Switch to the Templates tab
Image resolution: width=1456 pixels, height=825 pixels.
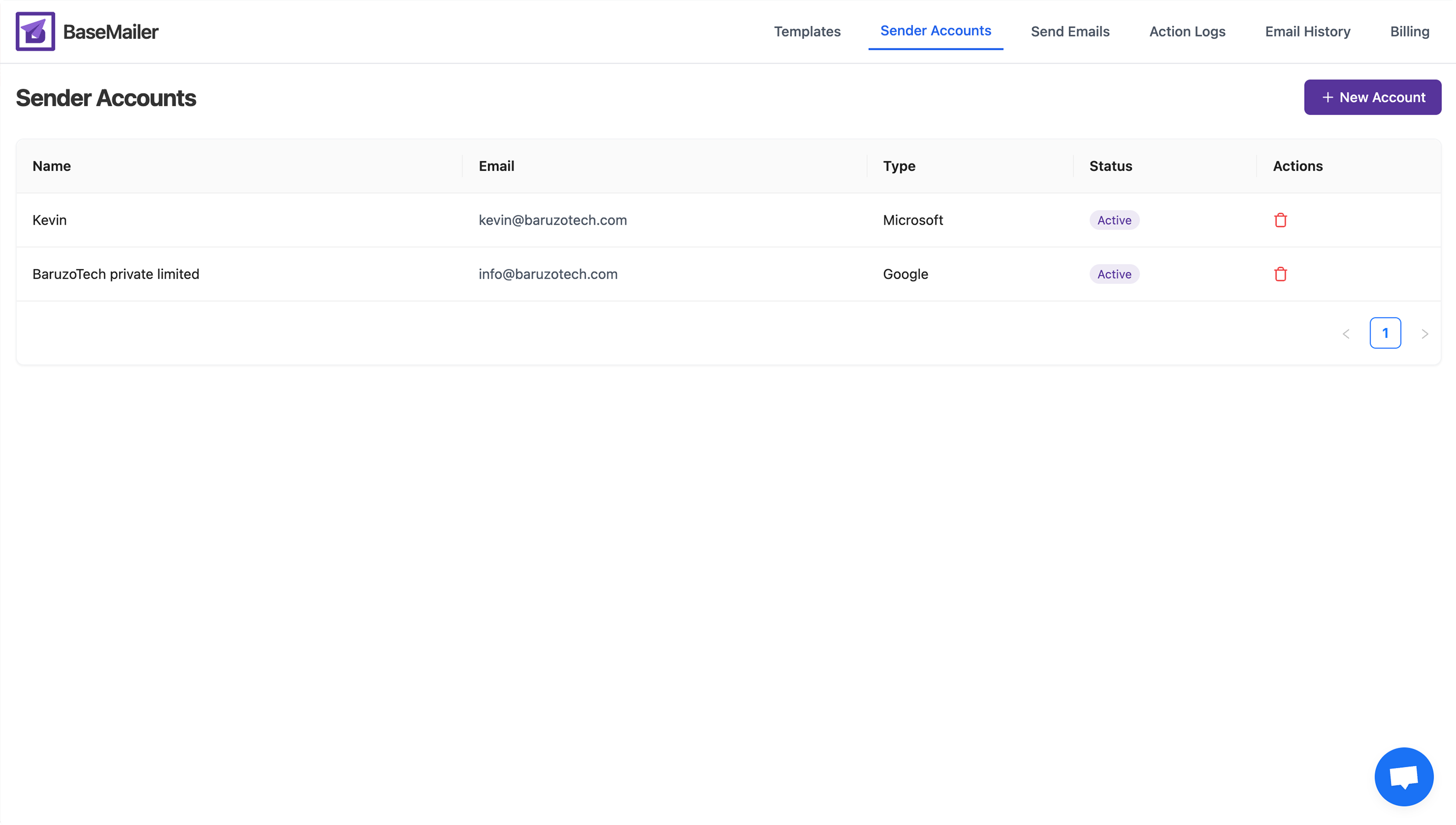pyautogui.click(x=807, y=31)
